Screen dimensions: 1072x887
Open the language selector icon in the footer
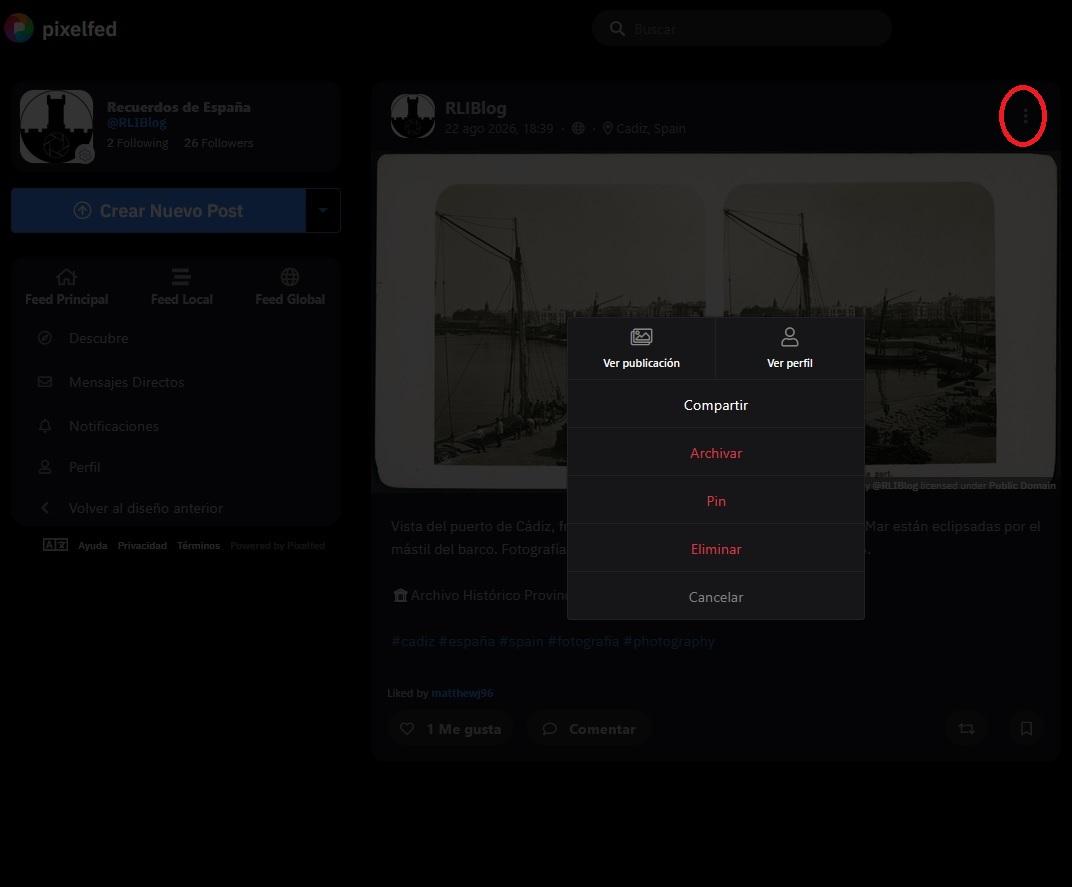[55, 545]
